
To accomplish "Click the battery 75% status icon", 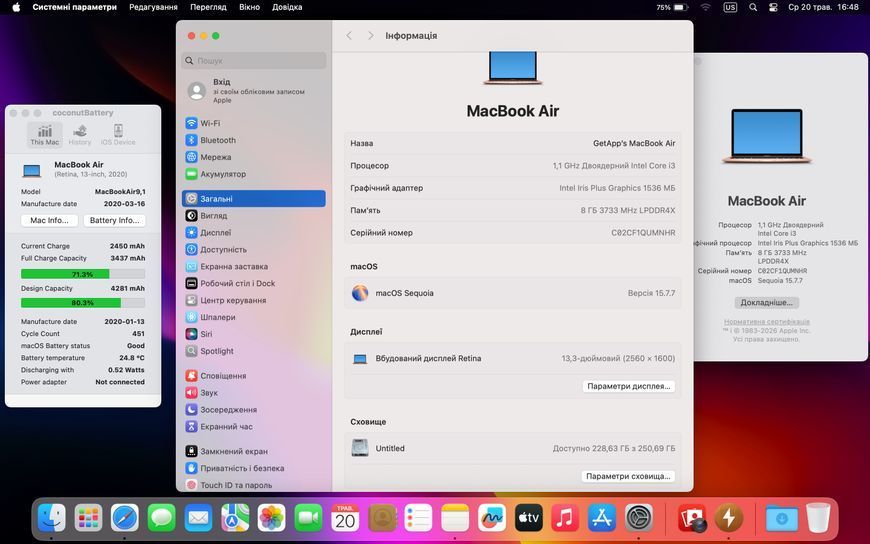I will click(672, 7).
